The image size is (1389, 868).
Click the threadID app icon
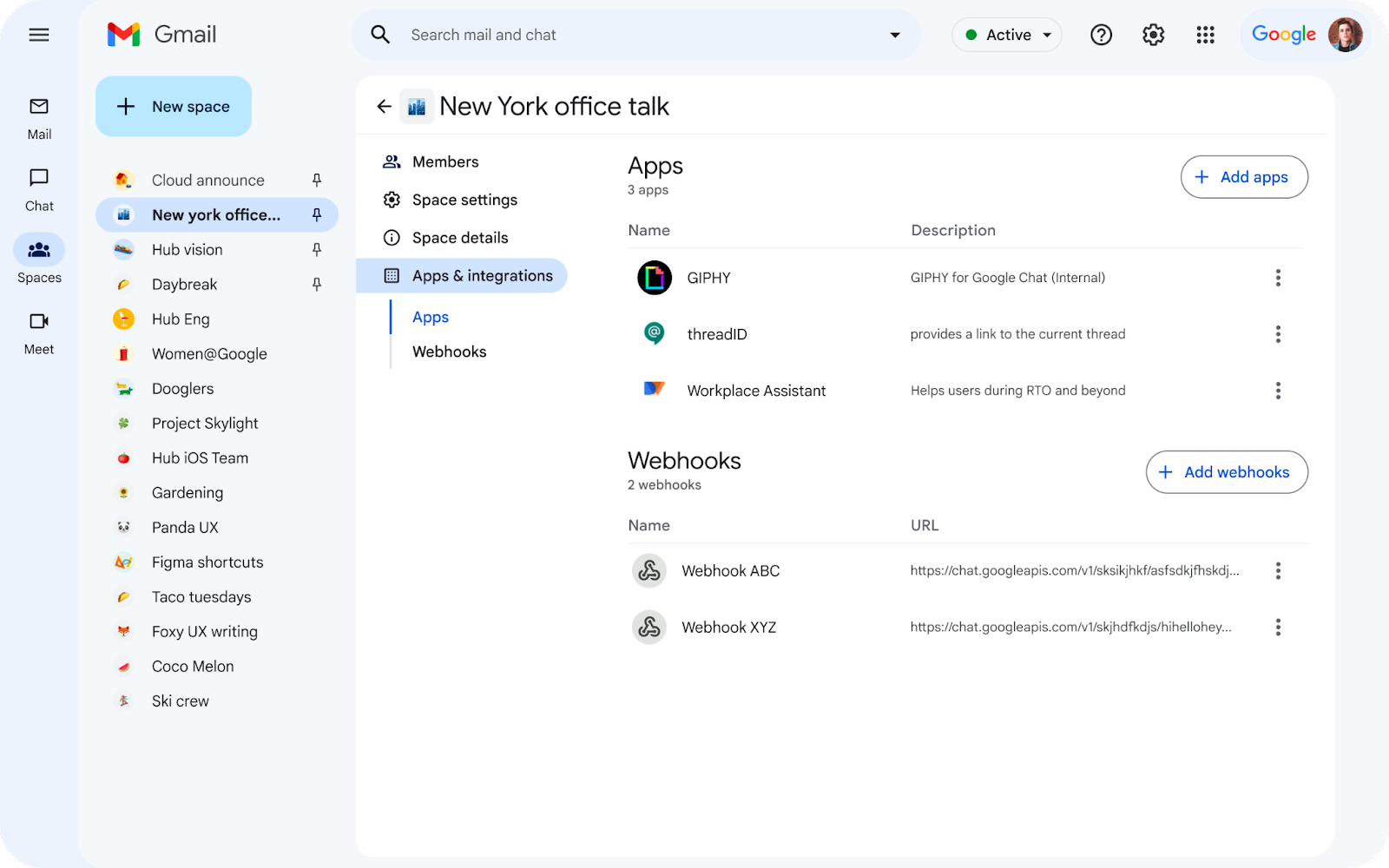click(655, 333)
